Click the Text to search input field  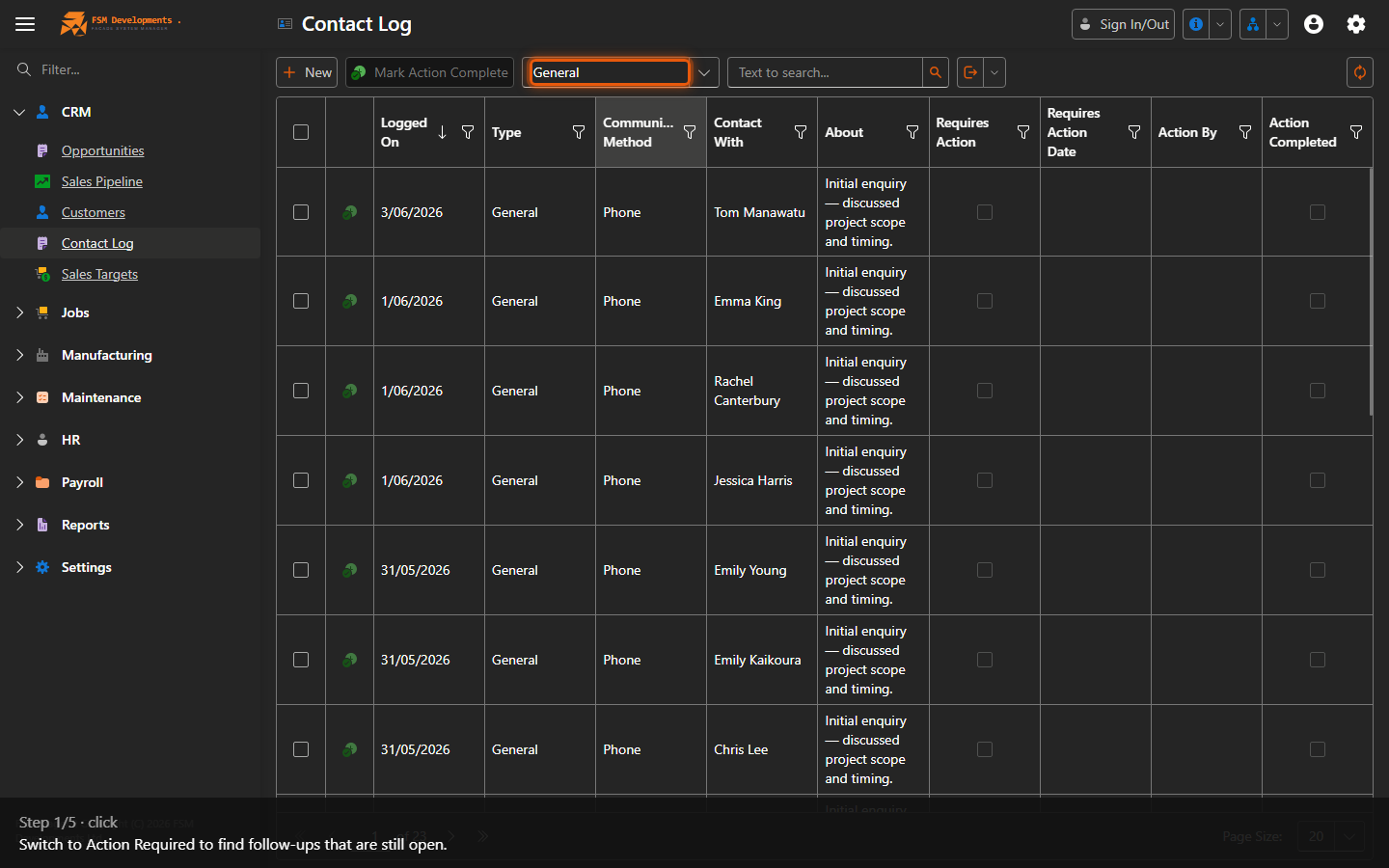(825, 72)
